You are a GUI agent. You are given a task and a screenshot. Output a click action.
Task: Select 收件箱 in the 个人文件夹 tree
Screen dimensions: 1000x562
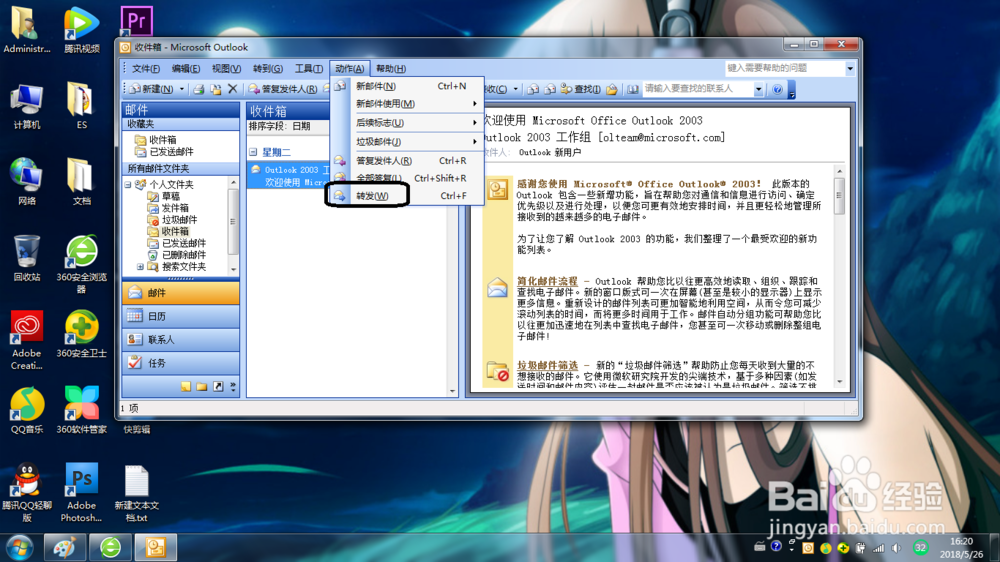[175, 231]
